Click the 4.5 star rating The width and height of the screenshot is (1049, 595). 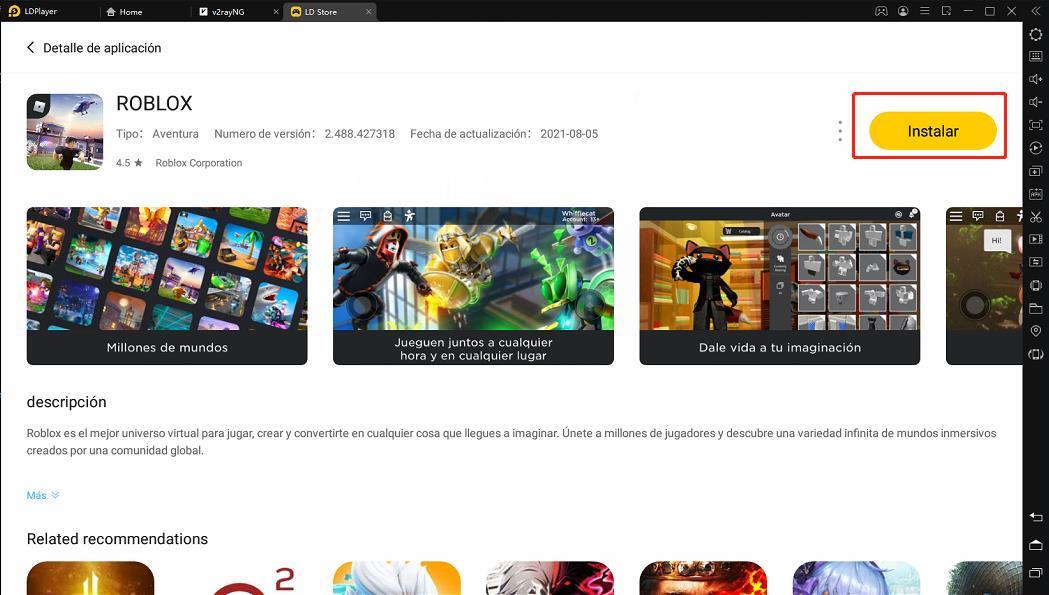tap(129, 163)
